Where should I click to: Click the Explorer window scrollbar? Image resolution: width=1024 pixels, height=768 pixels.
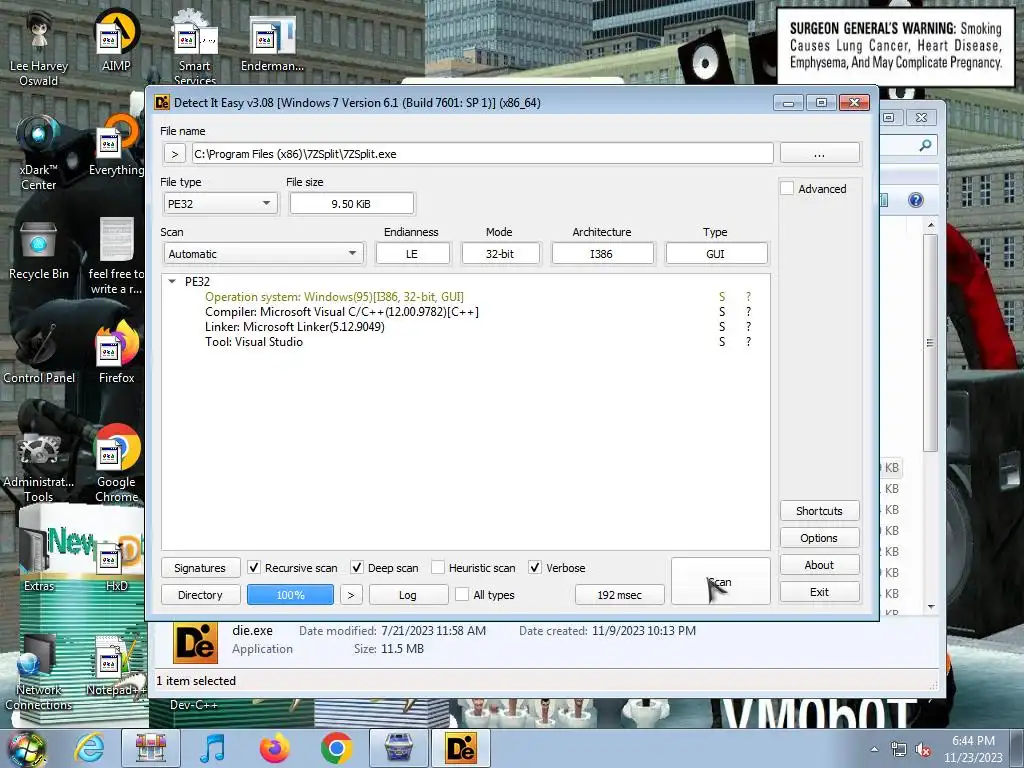click(x=931, y=343)
